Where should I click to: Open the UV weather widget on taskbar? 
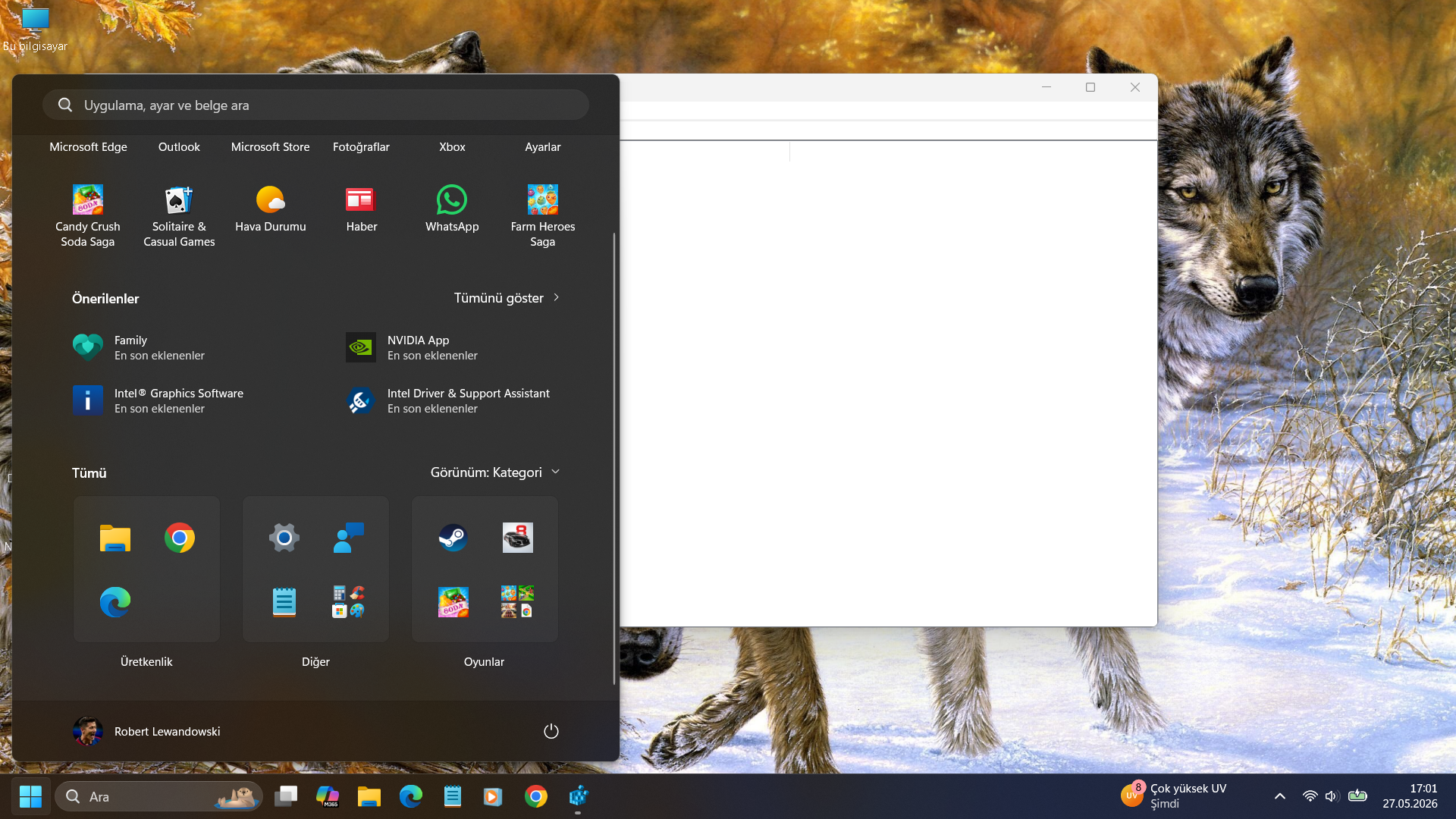tap(1174, 796)
